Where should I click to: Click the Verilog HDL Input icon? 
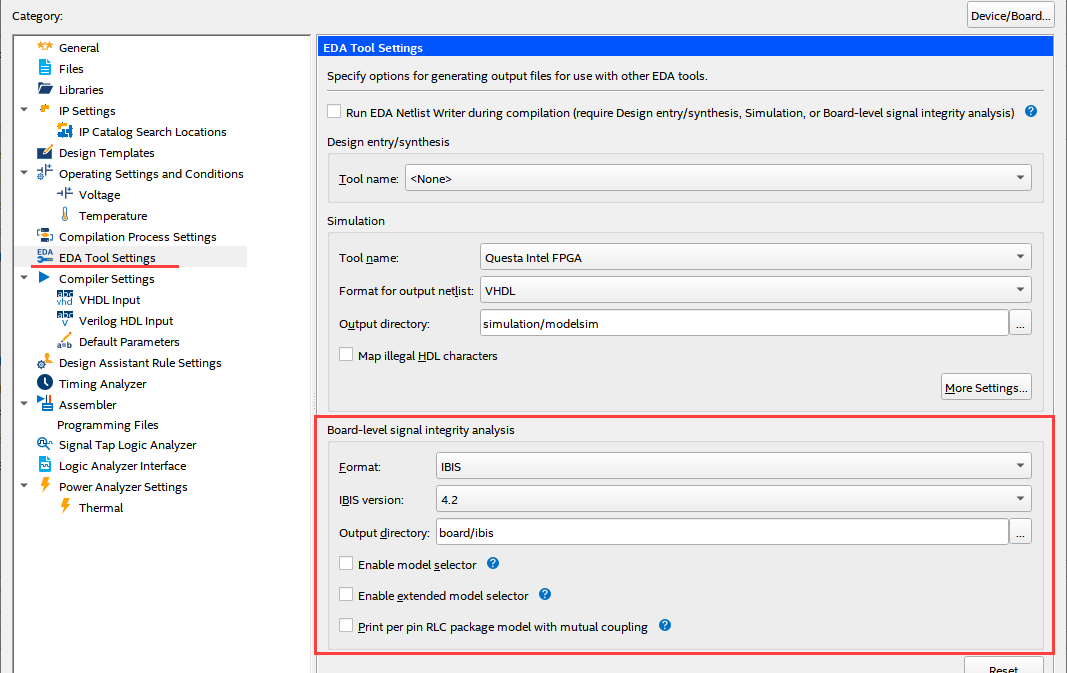pyautogui.click(x=65, y=319)
